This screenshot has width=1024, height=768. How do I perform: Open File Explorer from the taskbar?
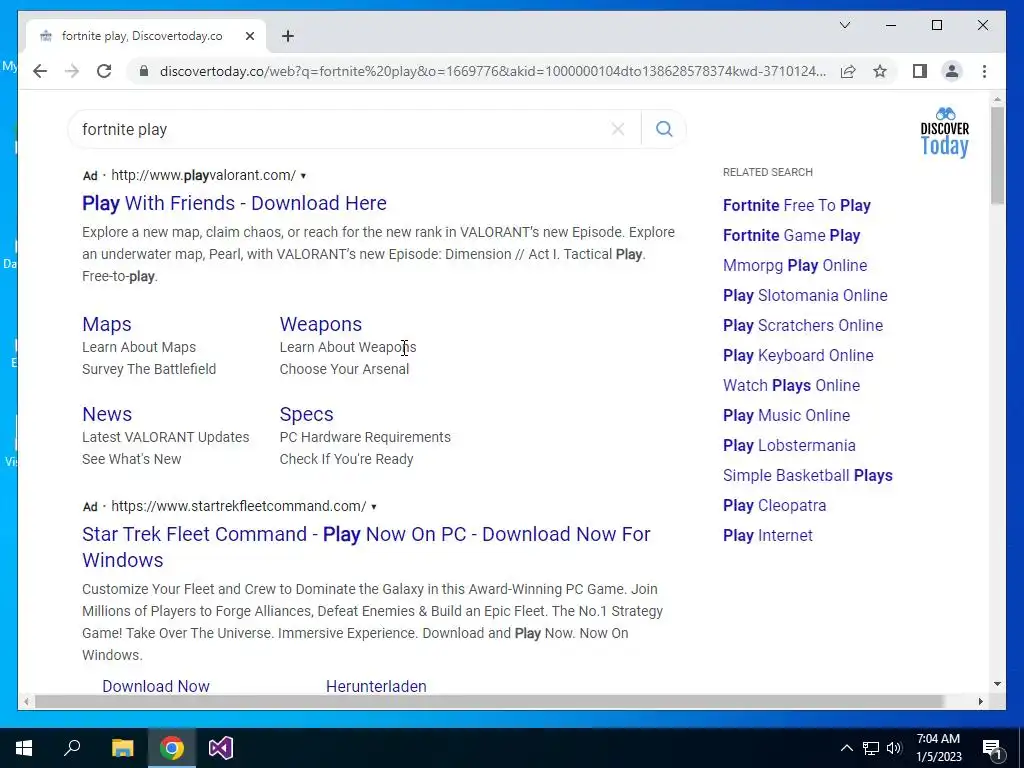pyautogui.click(x=122, y=748)
